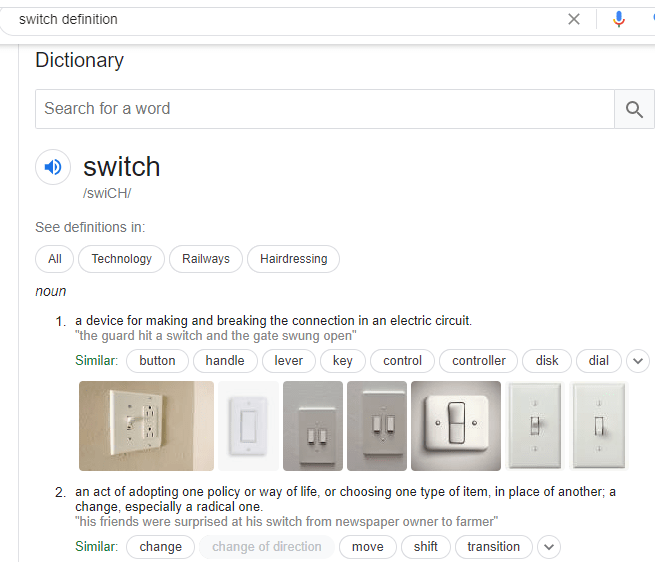Click the similar word 'button'

[157, 361]
